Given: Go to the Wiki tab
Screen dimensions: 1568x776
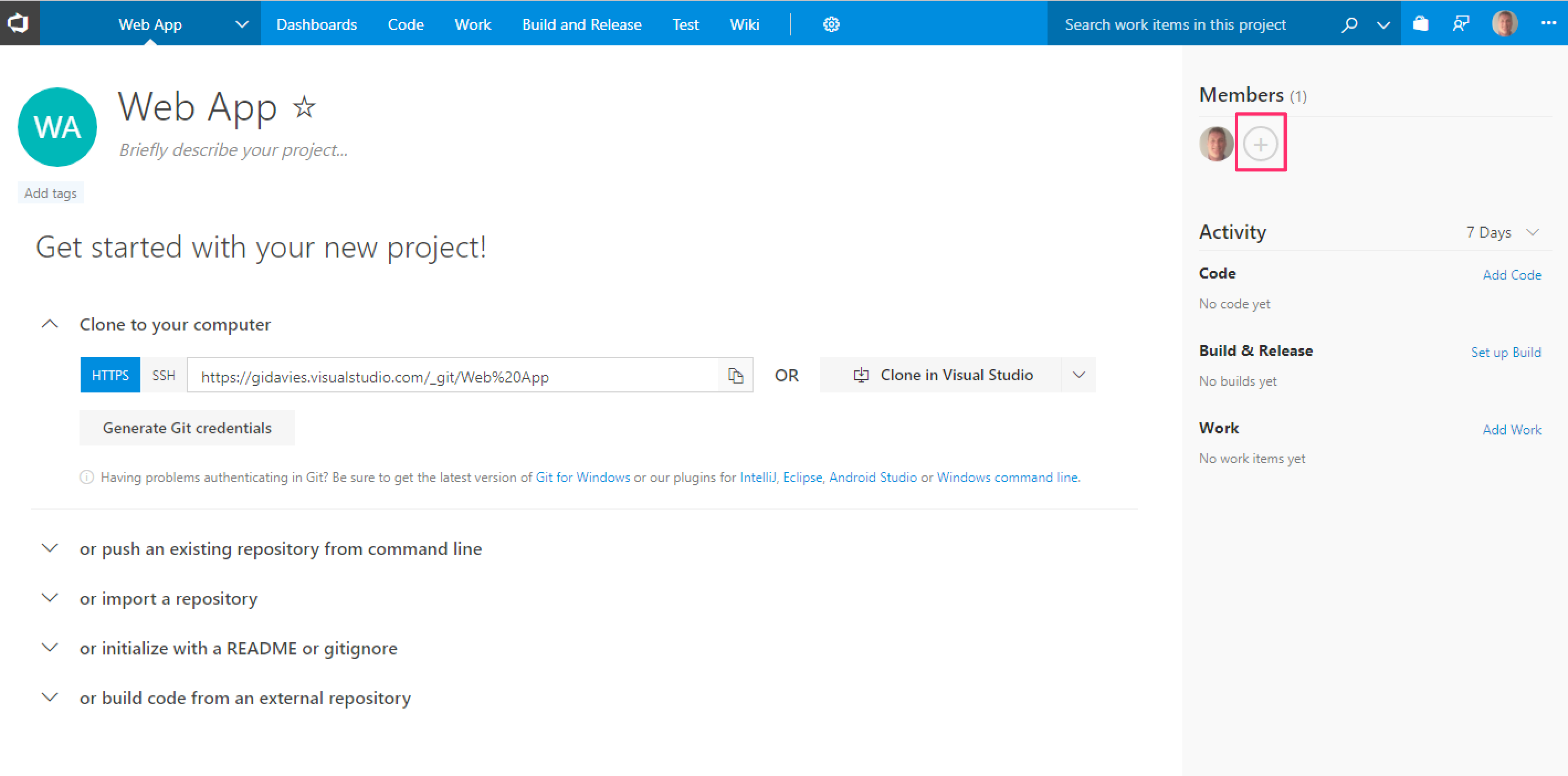Looking at the screenshot, I should (744, 24).
